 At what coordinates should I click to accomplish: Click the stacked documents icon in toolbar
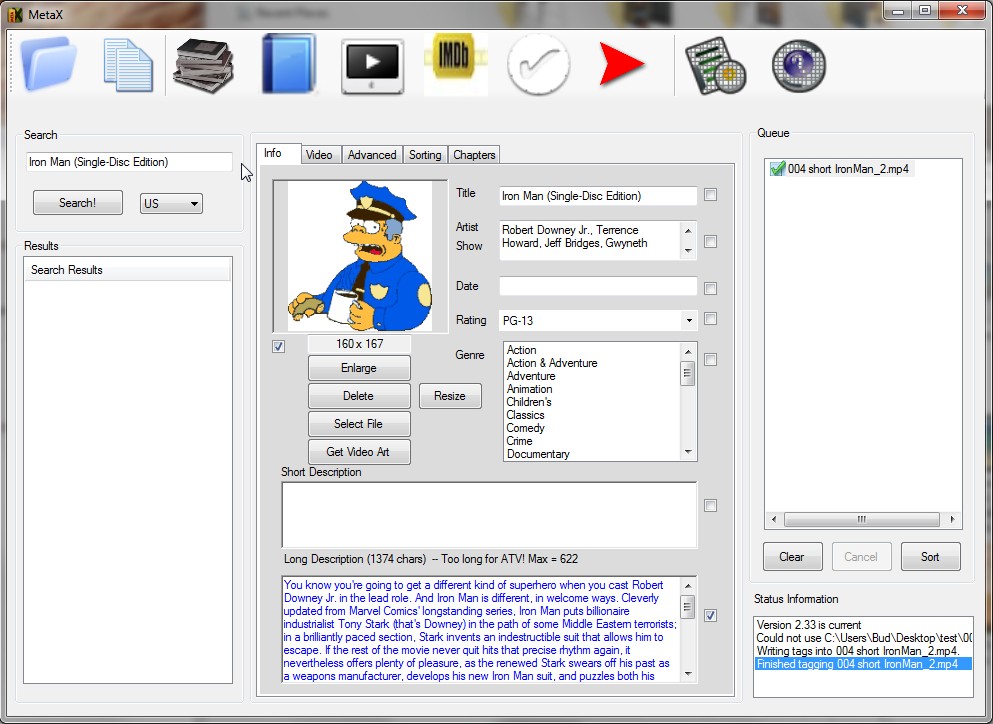click(x=128, y=65)
